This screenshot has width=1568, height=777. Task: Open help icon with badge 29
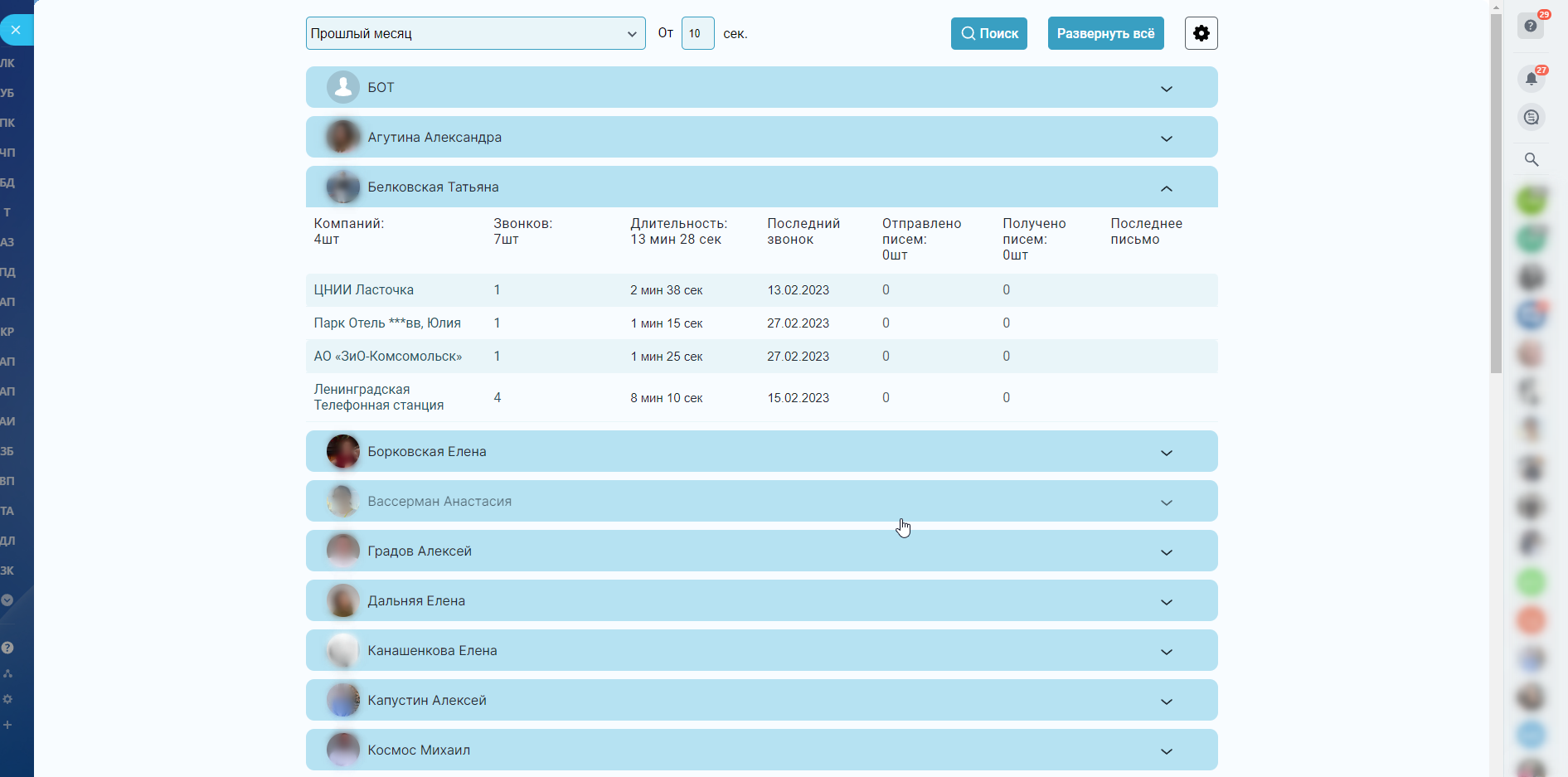[1531, 26]
